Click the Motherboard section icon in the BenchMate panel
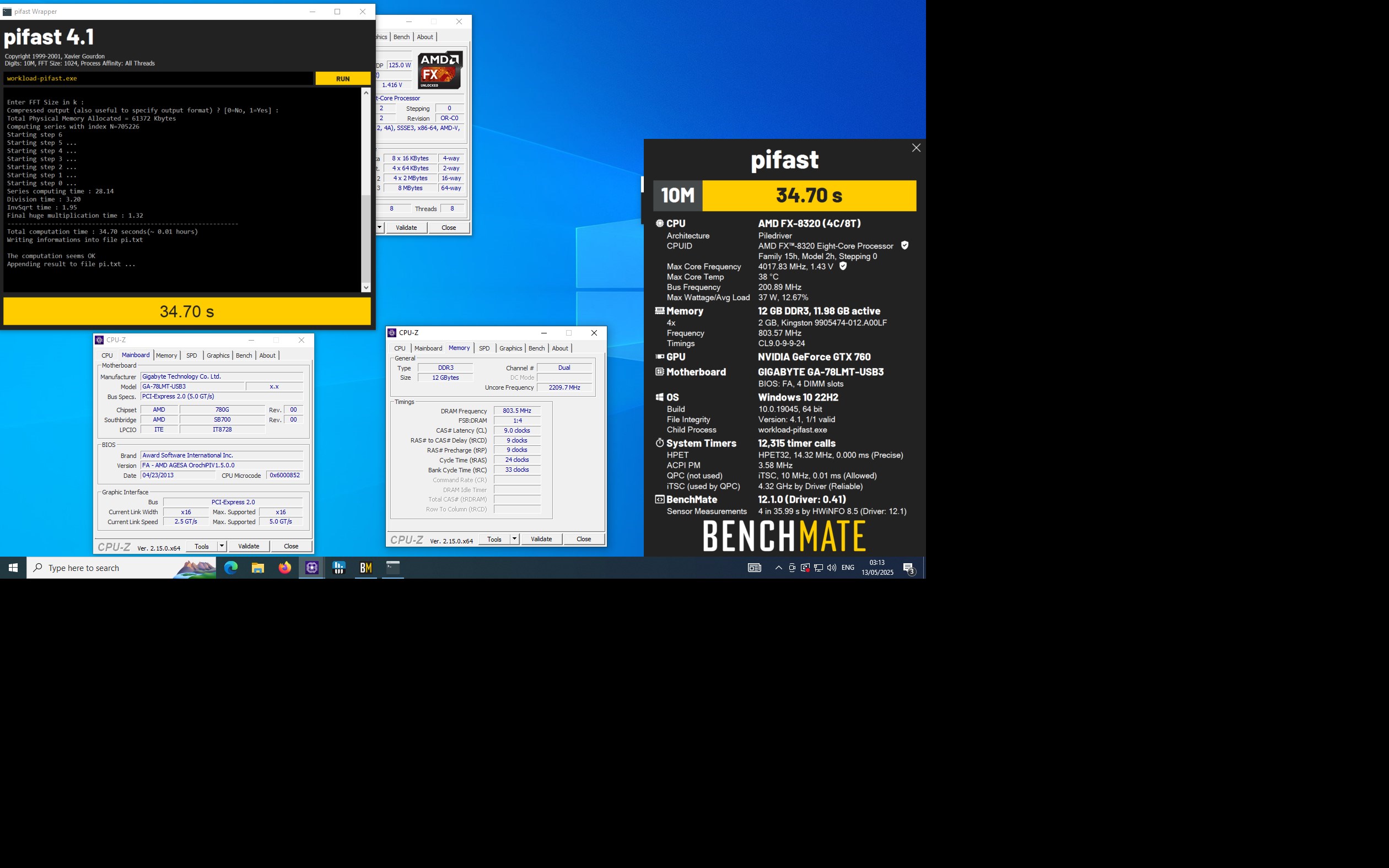This screenshot has width=1389, height=868. point(659,371)
